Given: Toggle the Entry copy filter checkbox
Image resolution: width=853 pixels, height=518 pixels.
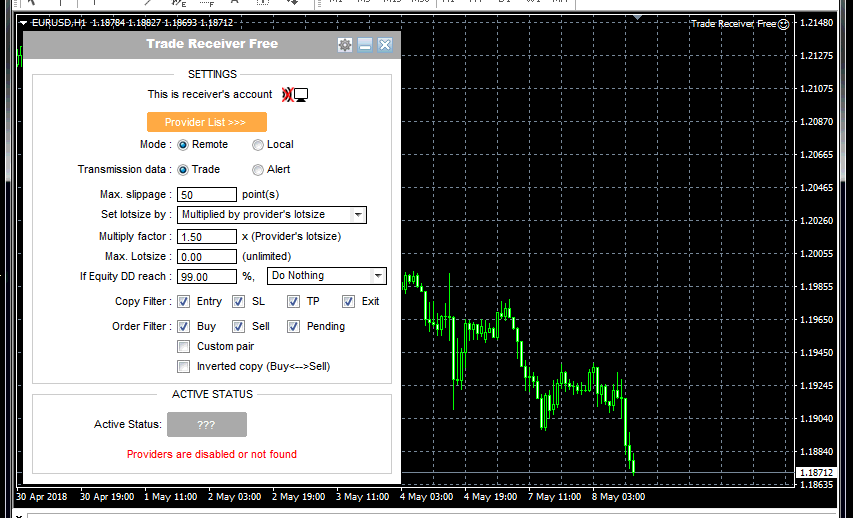Looking at the screenshot, I should pyautogui.click(x=183, y=301).
